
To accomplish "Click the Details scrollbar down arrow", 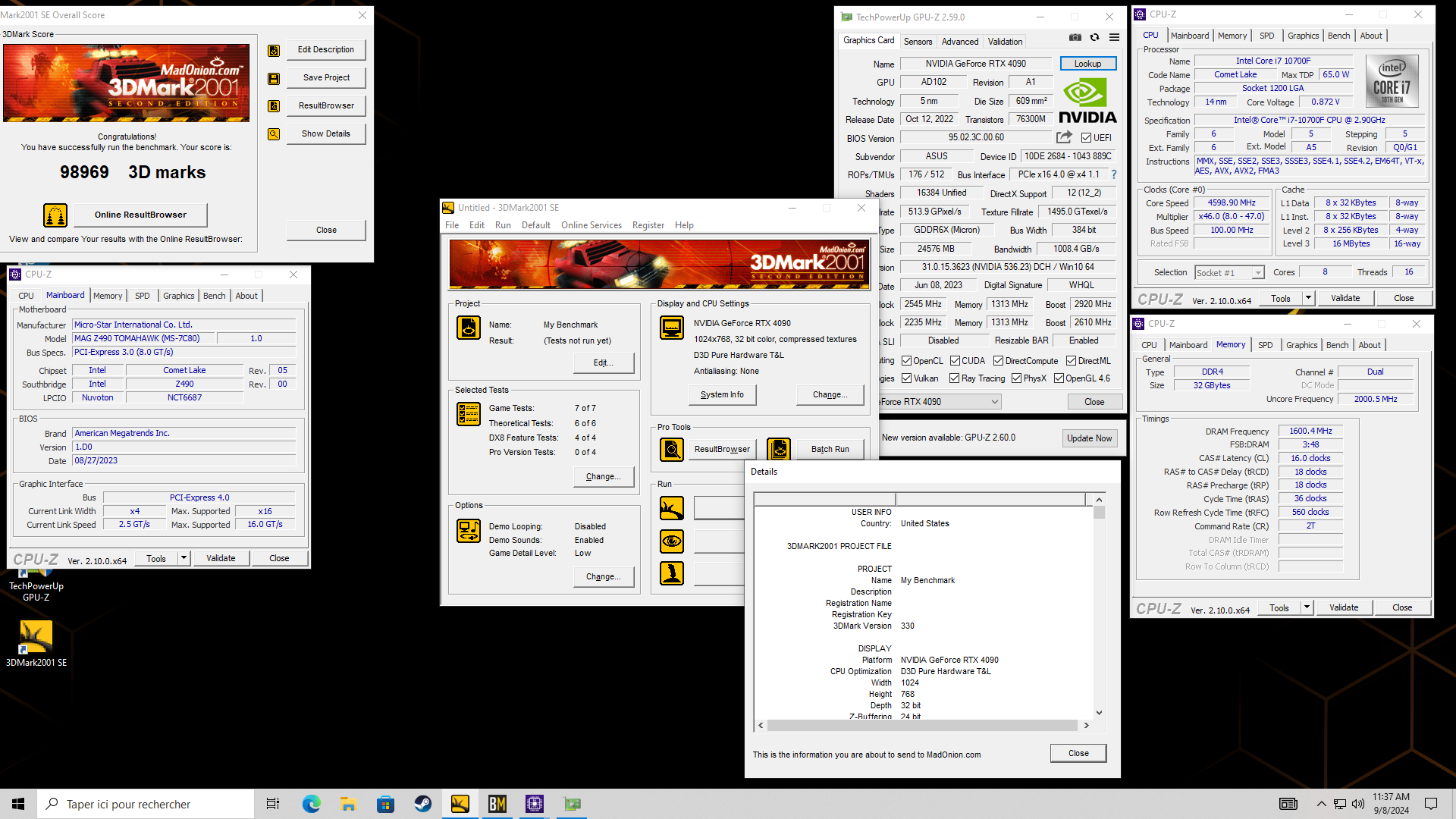I will click(x=1099, y=713).
